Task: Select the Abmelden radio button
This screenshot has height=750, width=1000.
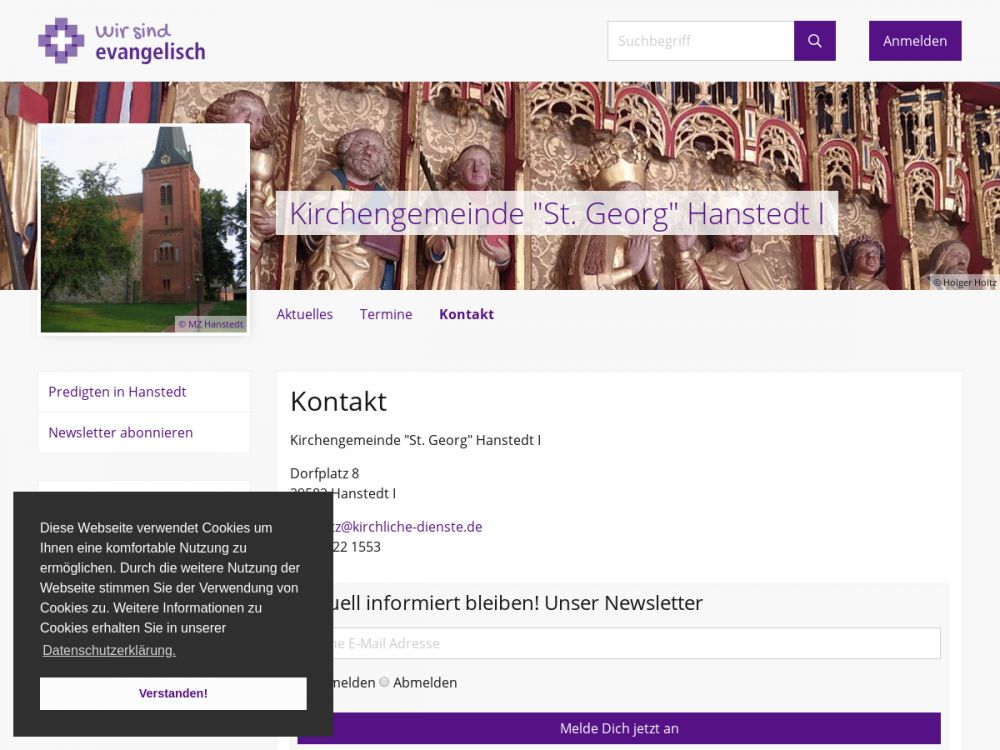Action: 385,683
